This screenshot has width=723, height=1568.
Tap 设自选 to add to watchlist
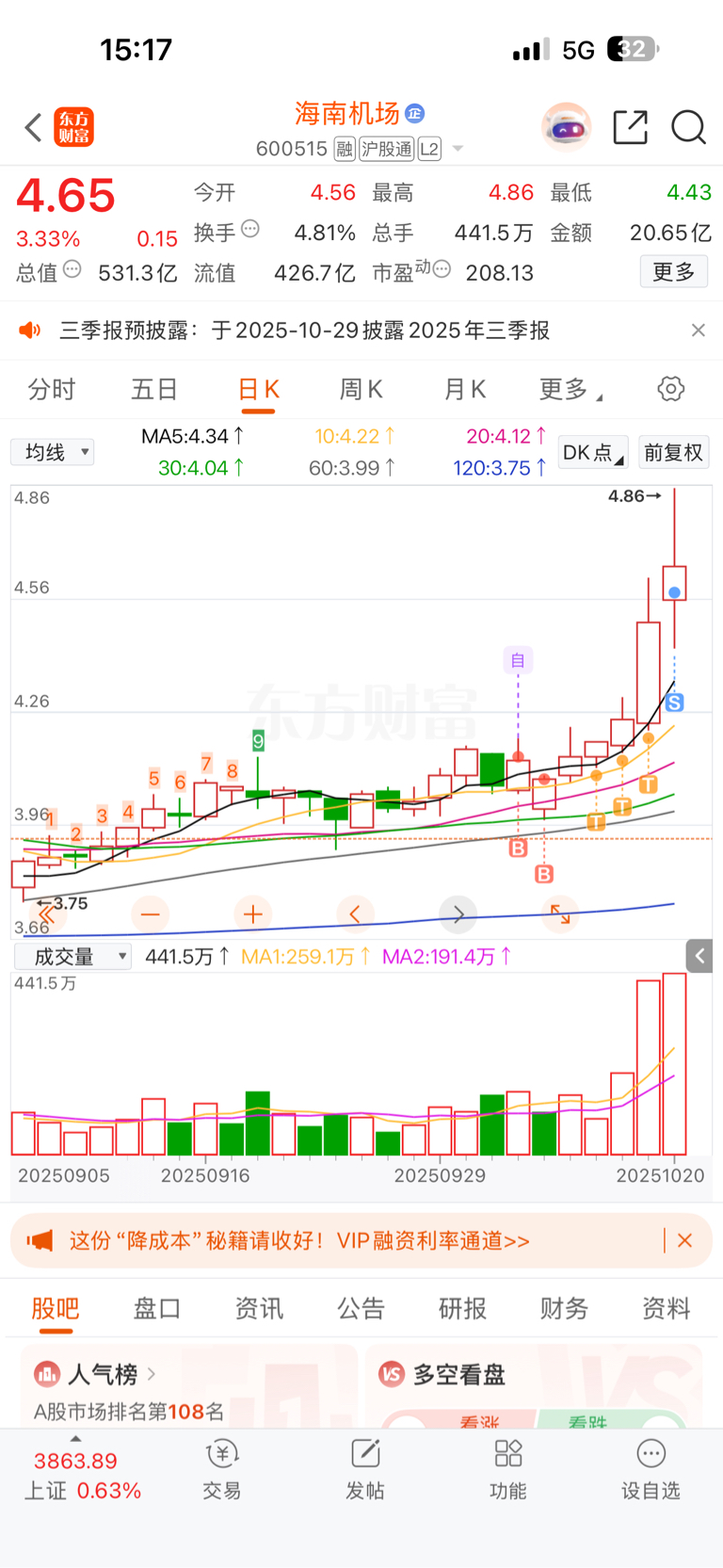[651, 1470]
